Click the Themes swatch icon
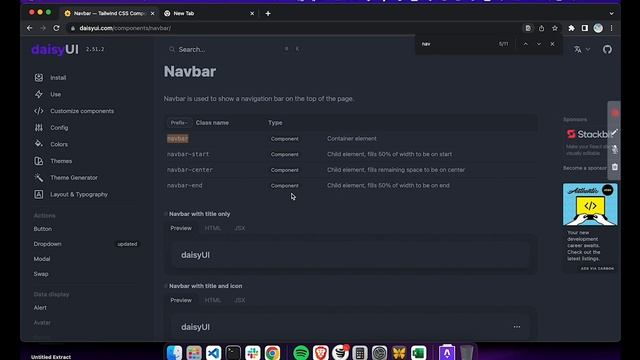 (39, 161)
